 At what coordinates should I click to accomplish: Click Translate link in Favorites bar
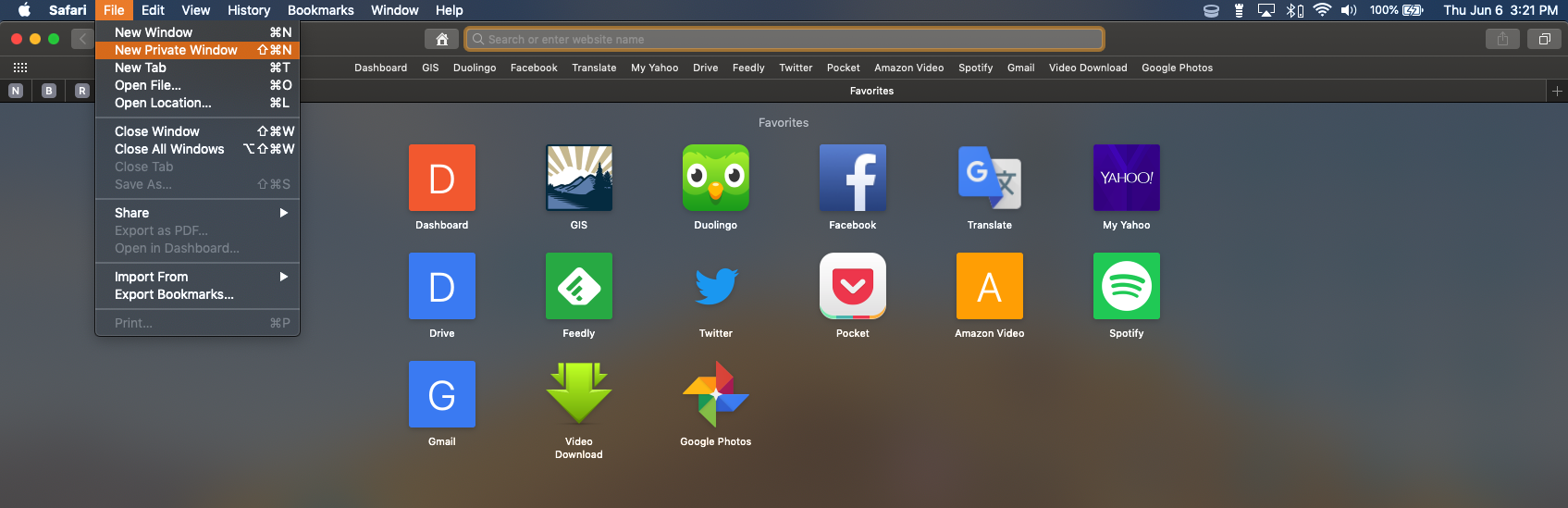pyautogui.click(x=594, y=68)
